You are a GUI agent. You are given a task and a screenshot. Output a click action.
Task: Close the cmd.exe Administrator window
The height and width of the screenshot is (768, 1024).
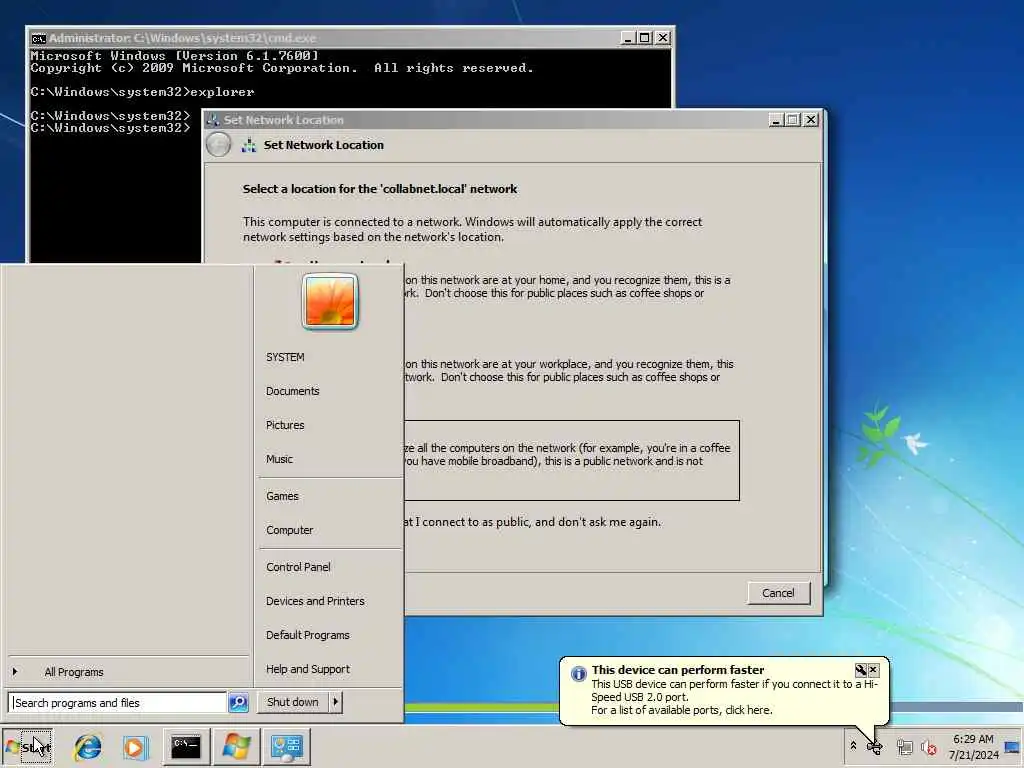tap(662, 38)
